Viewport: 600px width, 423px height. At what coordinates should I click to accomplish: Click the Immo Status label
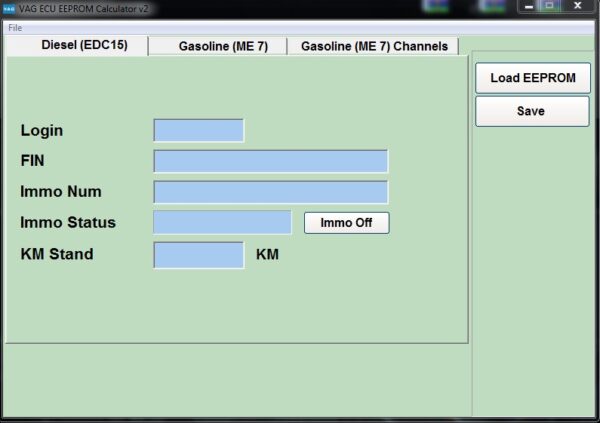coord(68,222)
